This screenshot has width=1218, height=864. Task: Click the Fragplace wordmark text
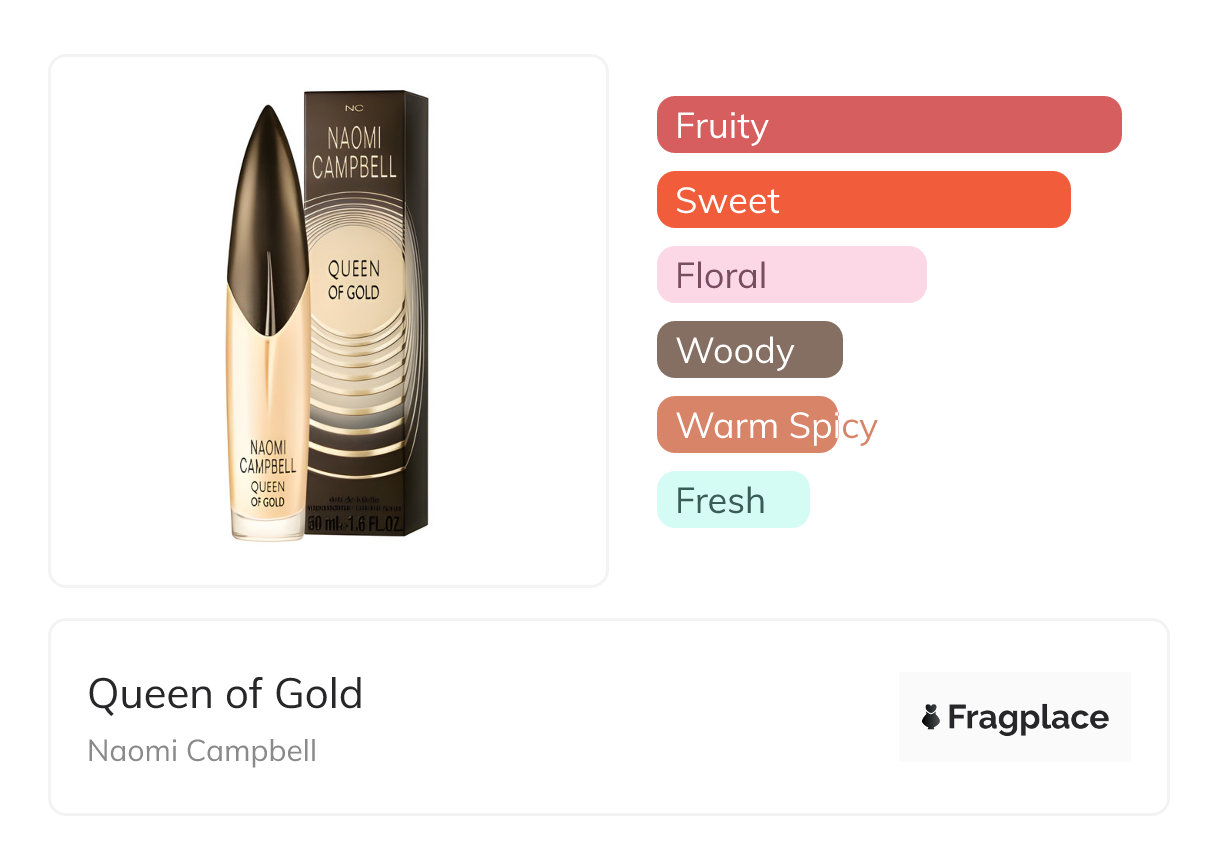(x=1028, y=717)
